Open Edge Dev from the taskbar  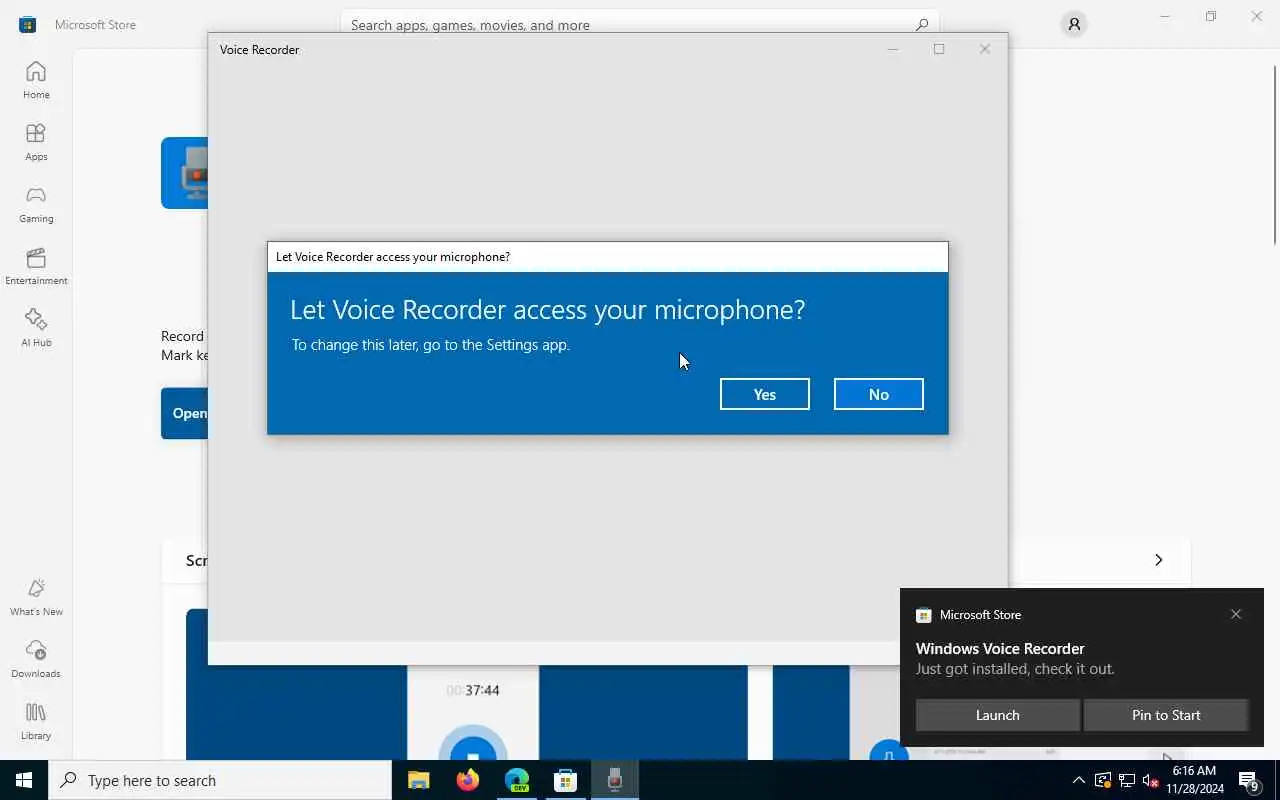click(x=517, y=780)
